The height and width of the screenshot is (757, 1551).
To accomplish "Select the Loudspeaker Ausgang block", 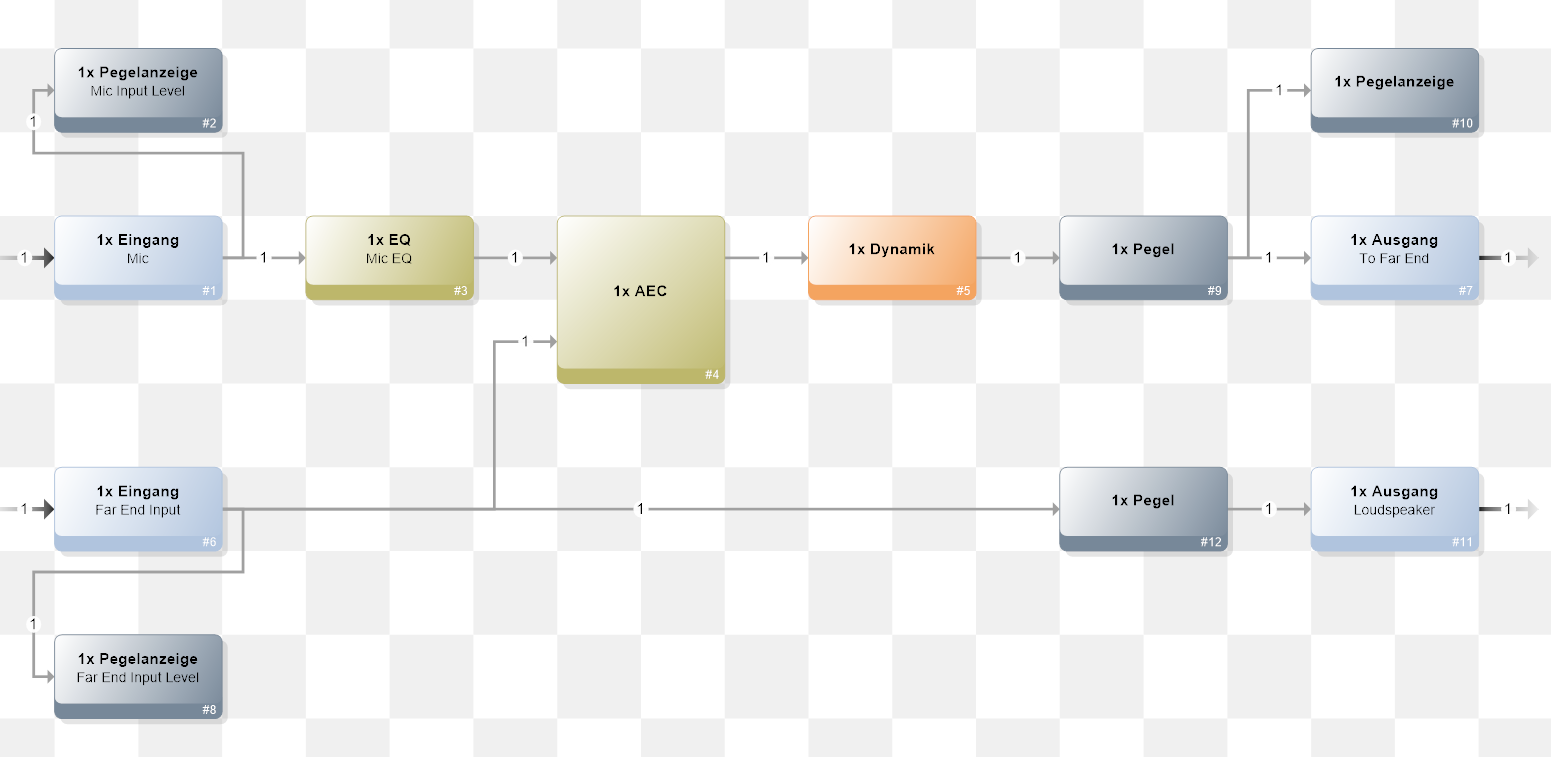I will tap(1394, 509).
